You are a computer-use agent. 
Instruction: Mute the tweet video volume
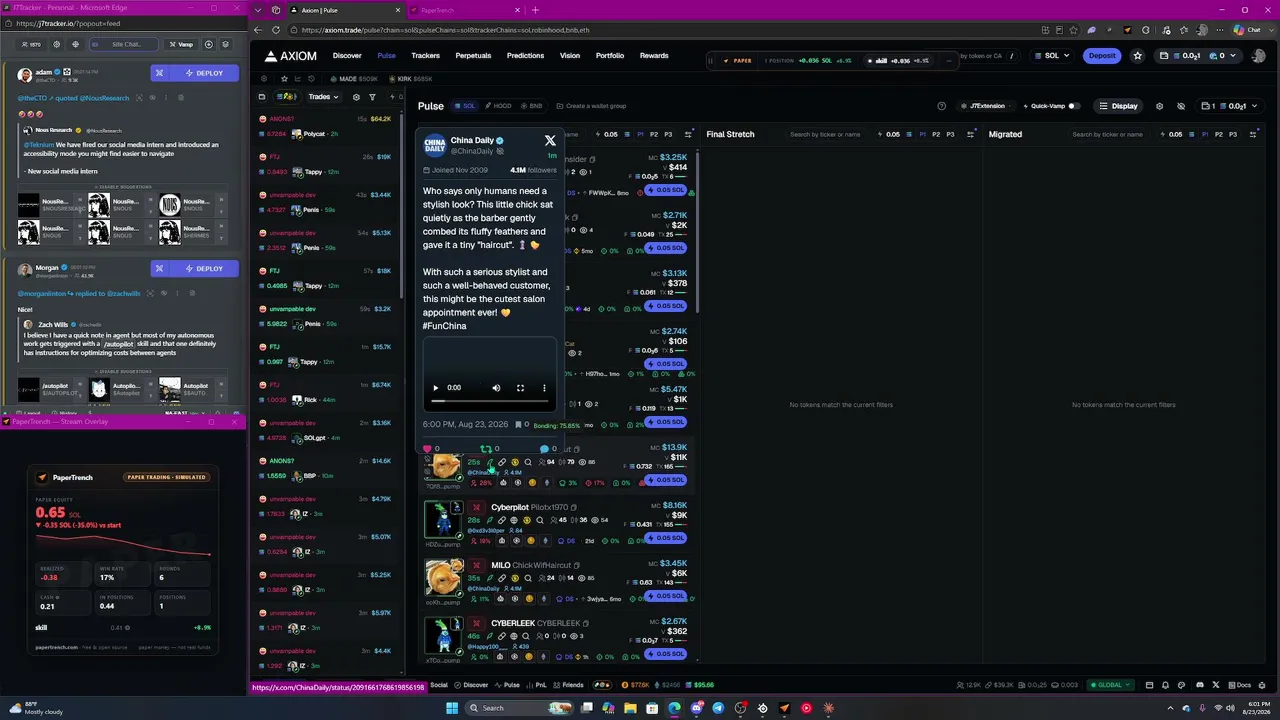[496, 388]
